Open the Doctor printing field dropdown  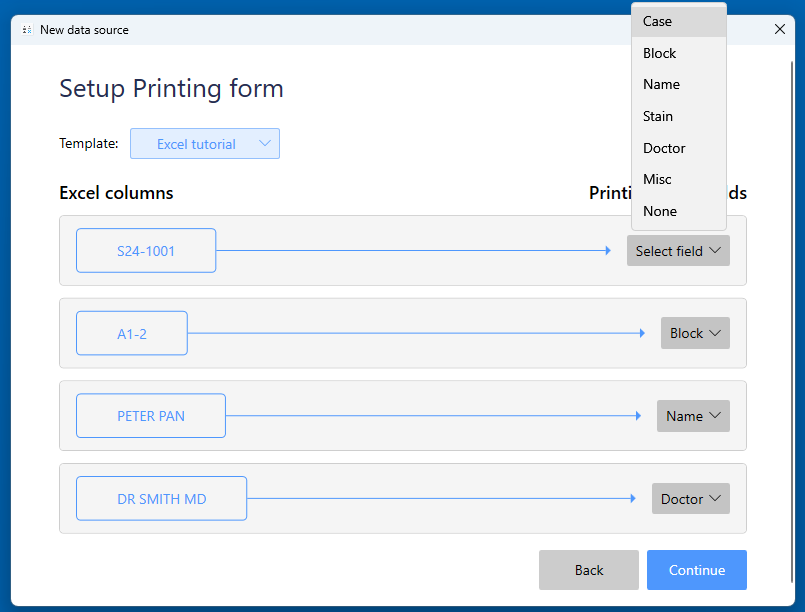690,499
